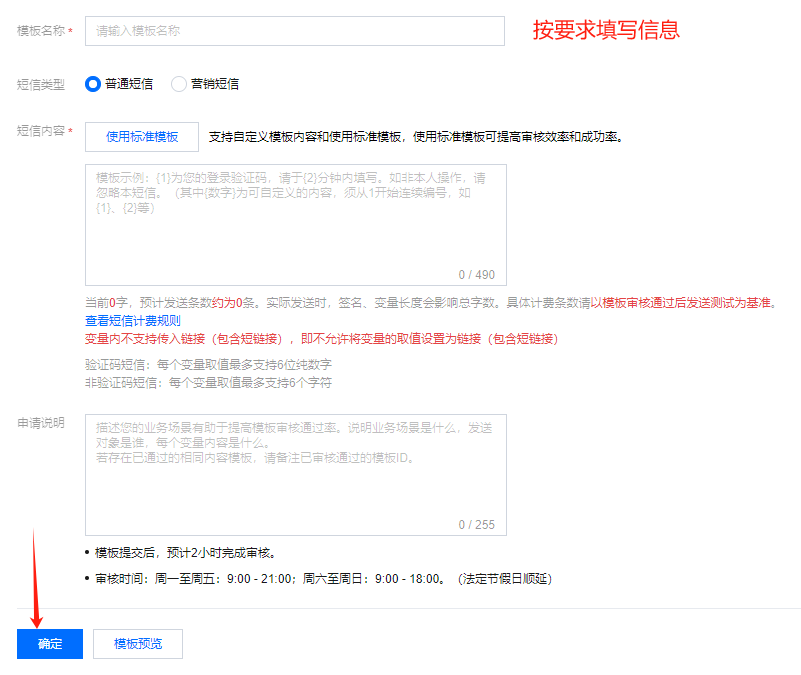The height and width of the screenshot is (675, 801).
Task: Click the red 按要求填写信息 annotation text
Action: pyautogui.click(x=606, y=30)
